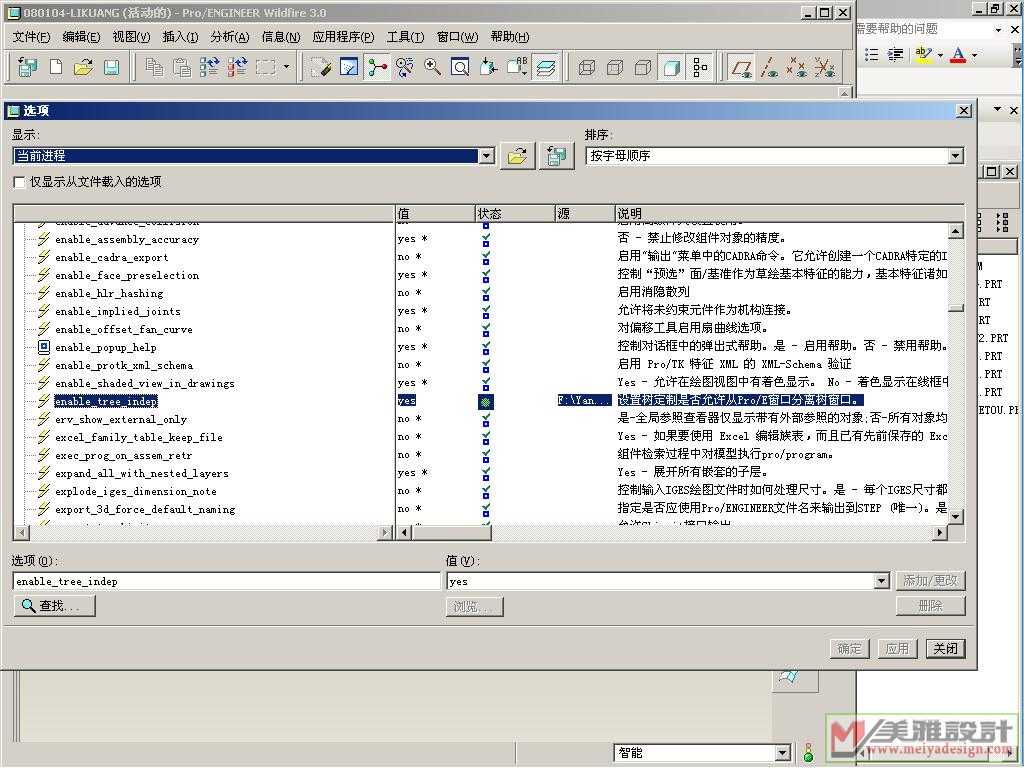Click the Reorient view icon

point(488,67)
